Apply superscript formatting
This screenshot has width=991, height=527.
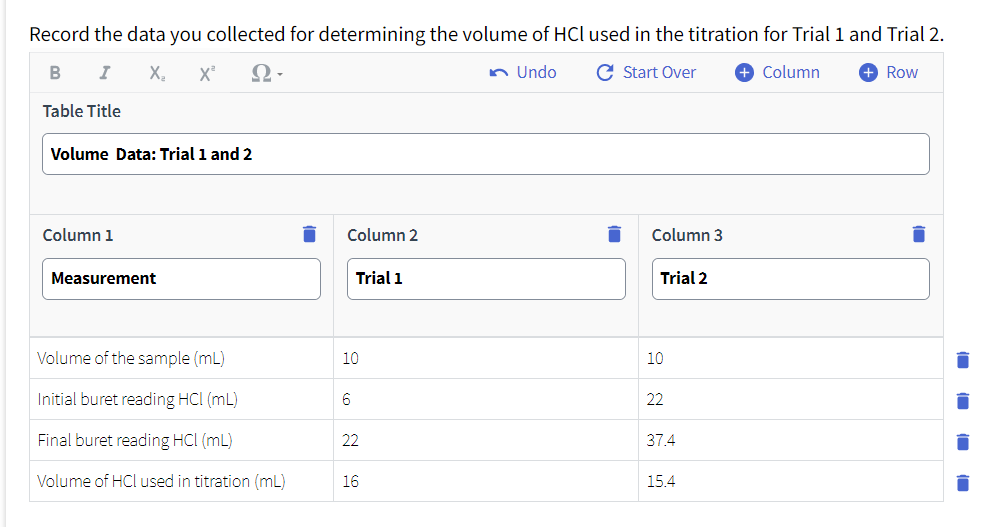[x=207, y=73]
